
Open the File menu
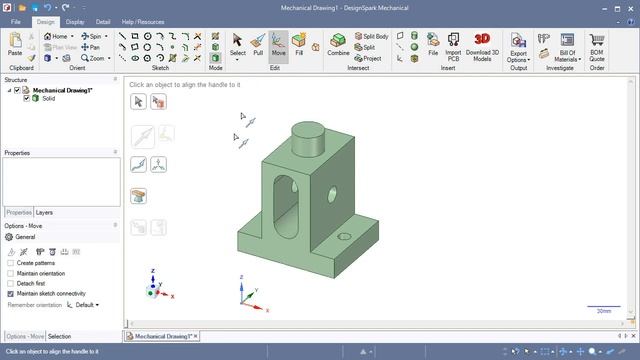(16, 22)
